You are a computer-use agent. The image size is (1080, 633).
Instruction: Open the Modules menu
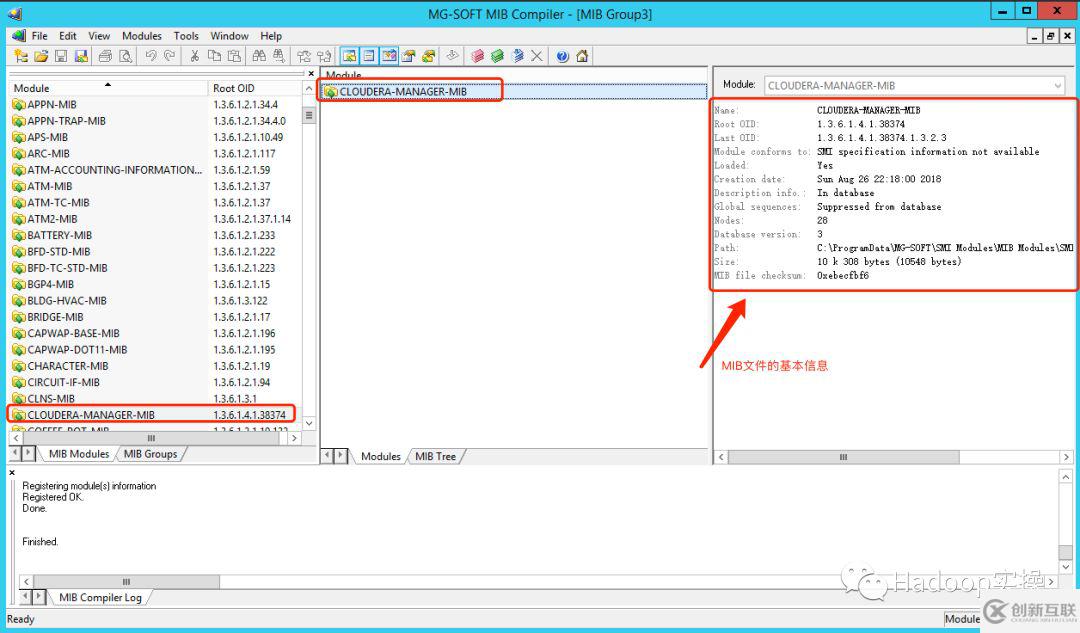(x=141, y=36)
